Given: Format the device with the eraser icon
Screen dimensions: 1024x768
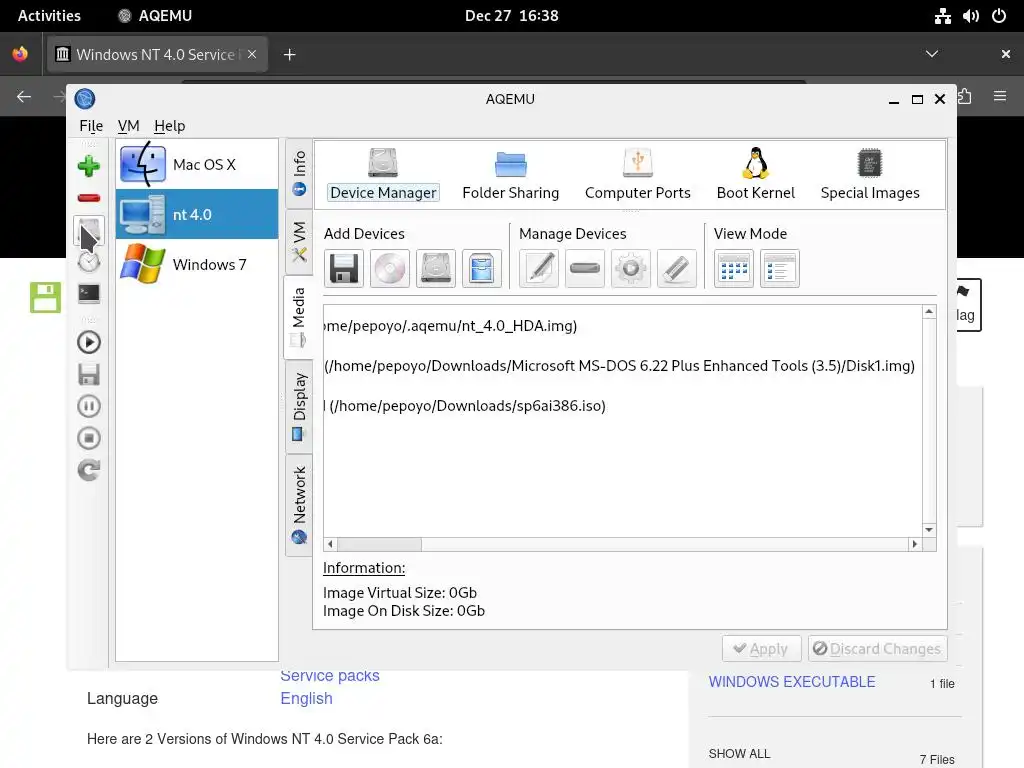Looking at the screenshot, I should (x=677, y=268).
